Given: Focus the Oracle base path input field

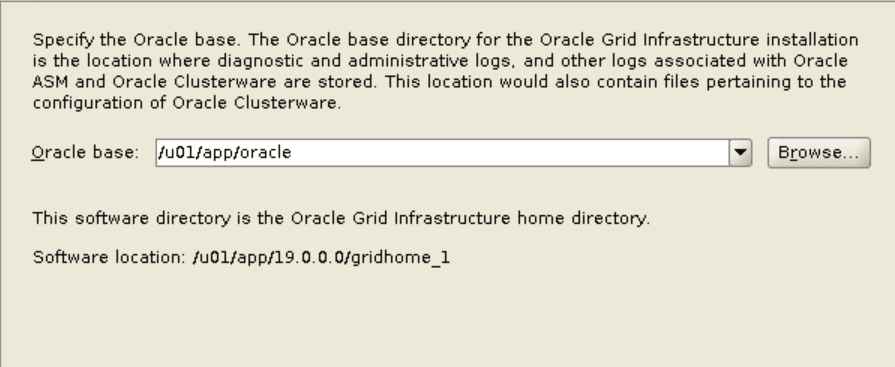Looking at the screenshot, I should point(442,152).
